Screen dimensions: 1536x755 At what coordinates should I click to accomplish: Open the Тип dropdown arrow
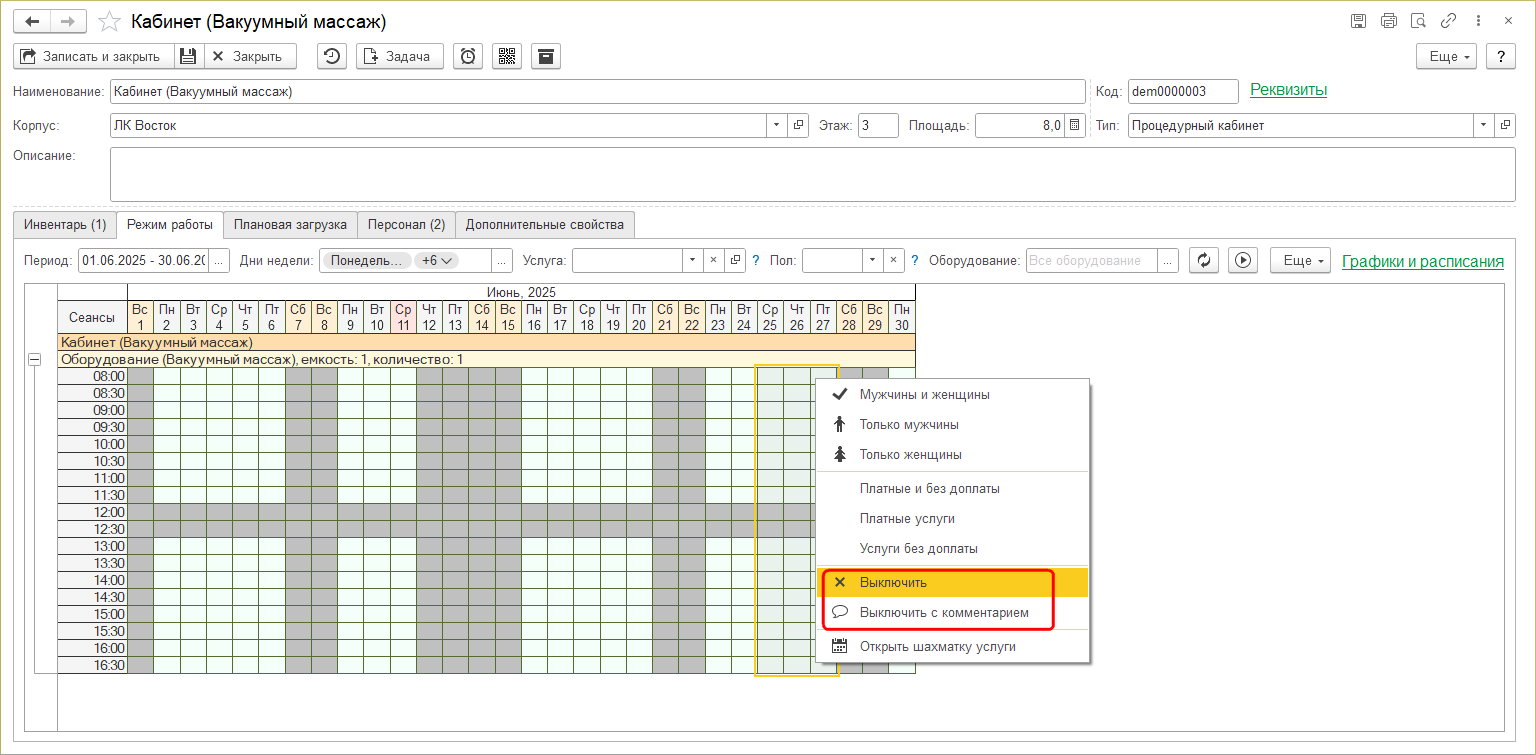1482,125
